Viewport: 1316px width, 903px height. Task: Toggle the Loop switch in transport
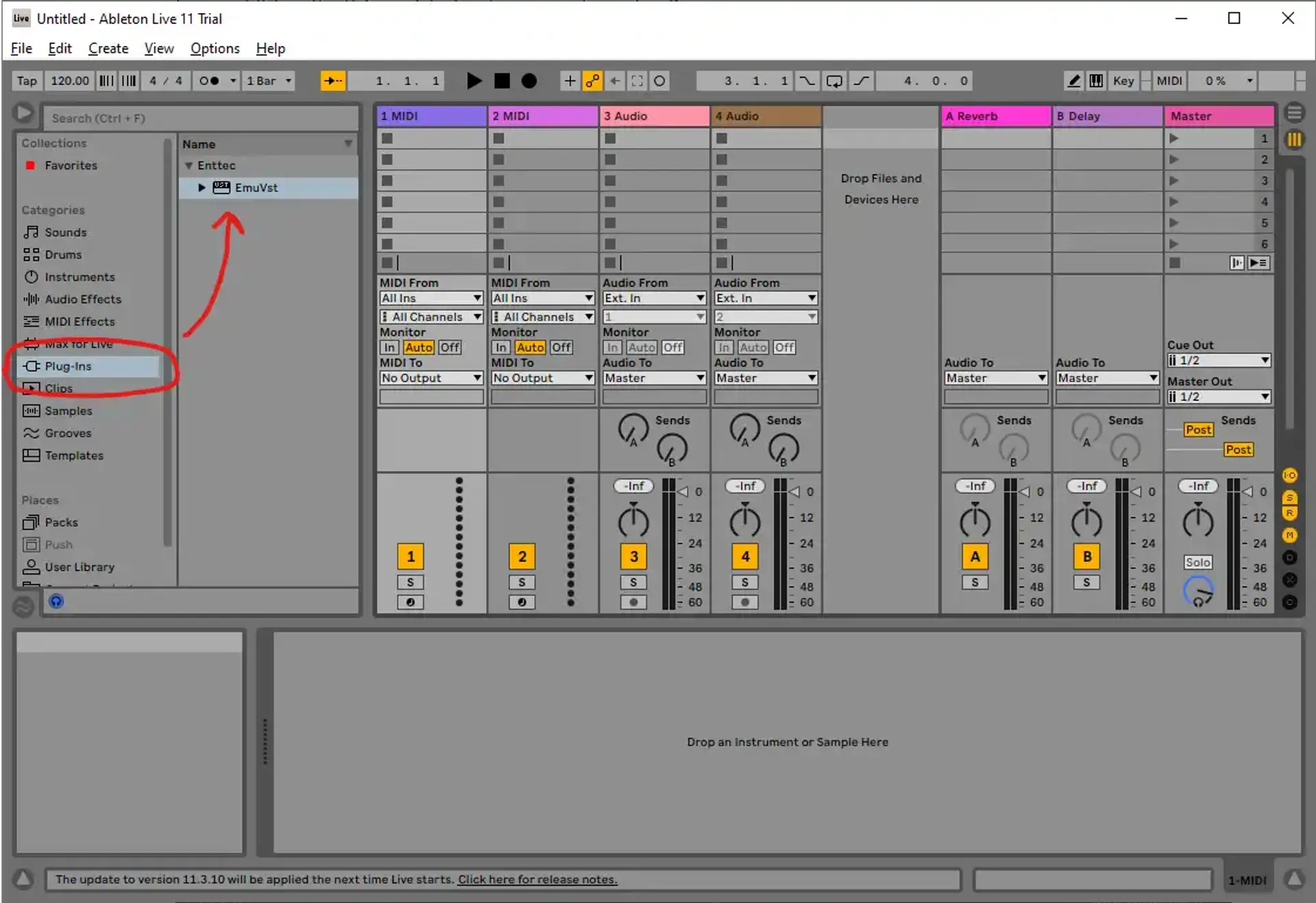[834, 81]
